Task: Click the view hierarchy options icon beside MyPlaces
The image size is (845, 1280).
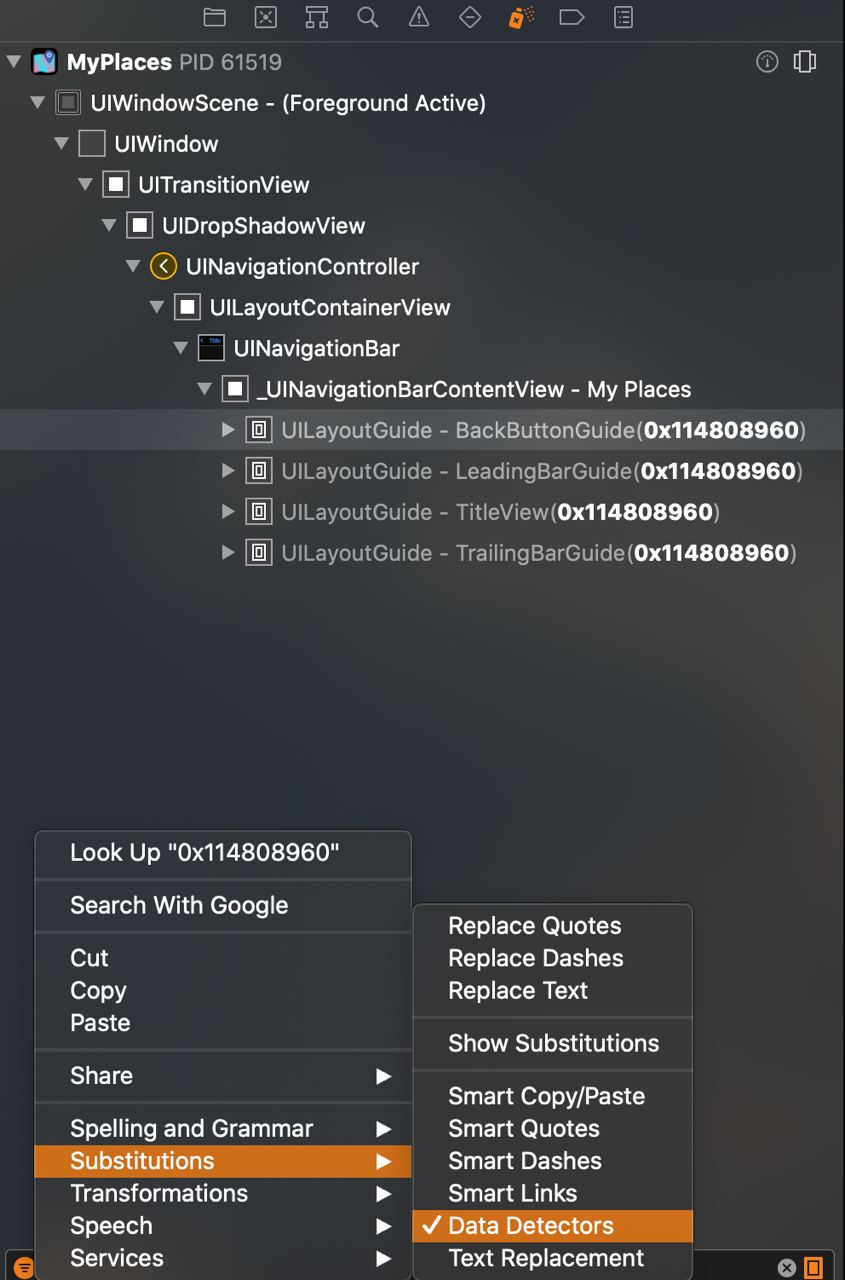Action: pyautogui.click(x=804, y=62)
